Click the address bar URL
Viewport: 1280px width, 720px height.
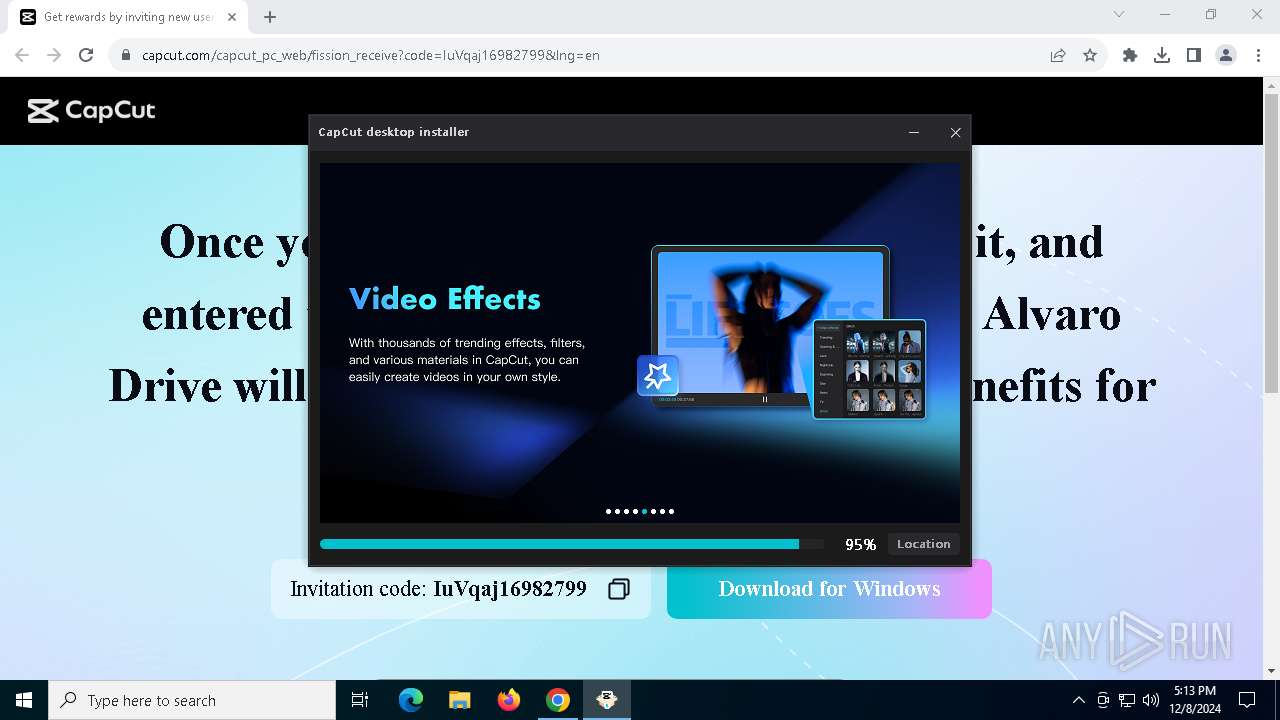click(x=371, y=55)
